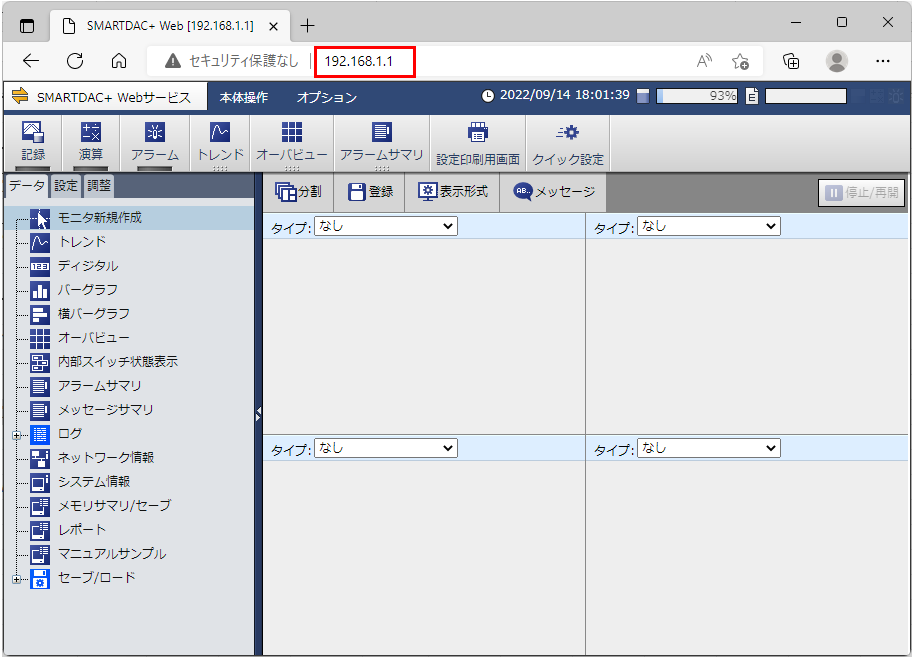Expand the ログ tree node
915x659 pixels.
click(x=15, y=435)
